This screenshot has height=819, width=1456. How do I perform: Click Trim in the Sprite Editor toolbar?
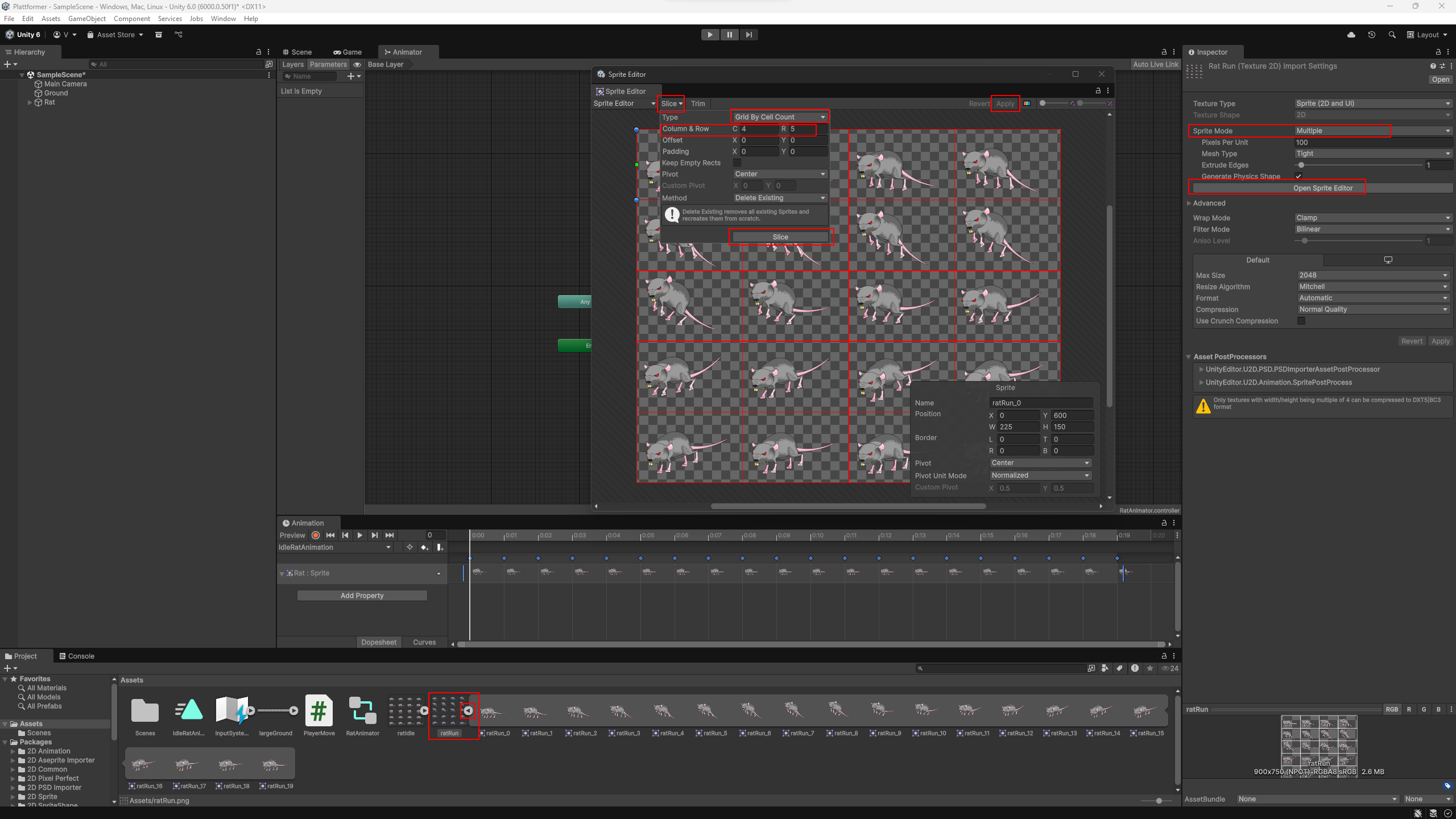click(698, 104)
